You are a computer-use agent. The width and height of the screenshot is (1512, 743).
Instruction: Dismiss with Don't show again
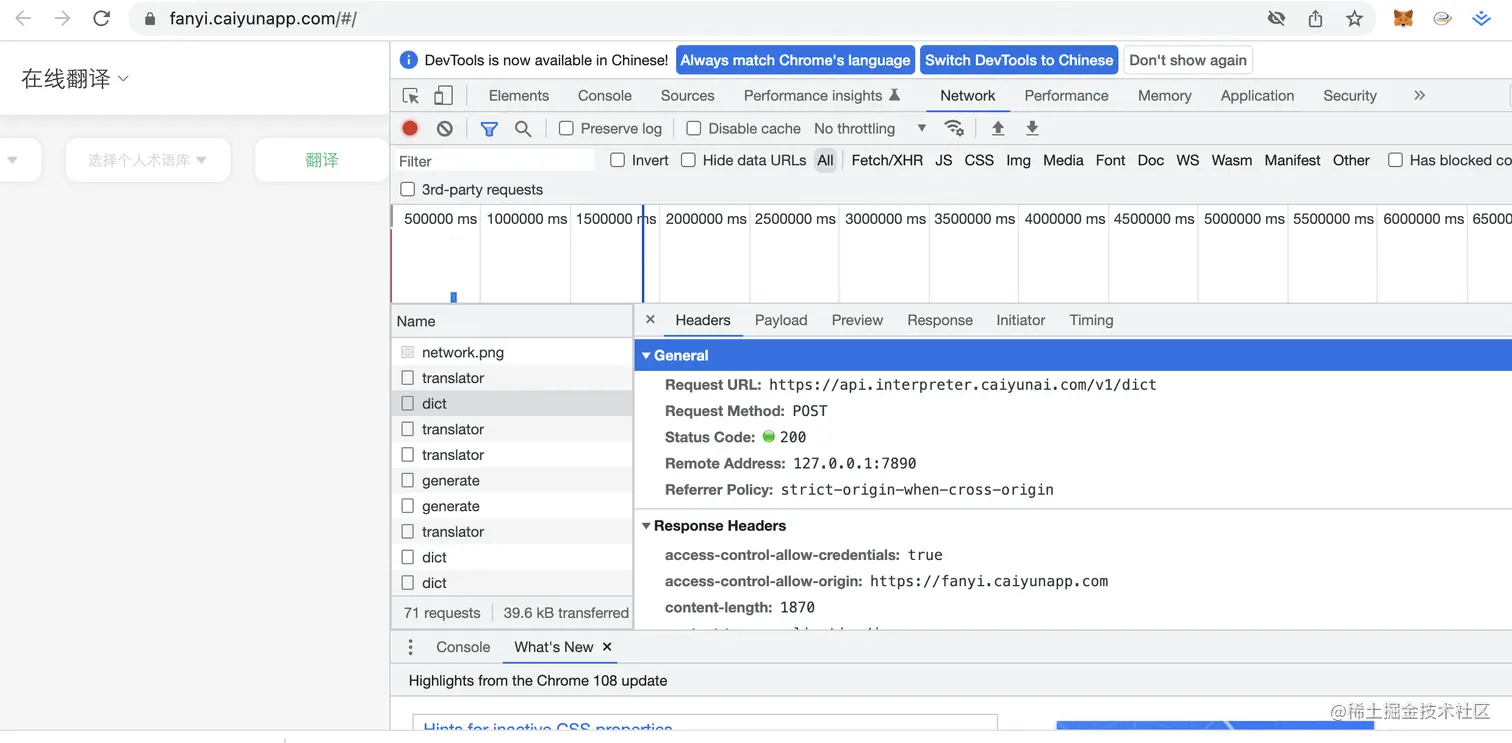pos(1188,60)
